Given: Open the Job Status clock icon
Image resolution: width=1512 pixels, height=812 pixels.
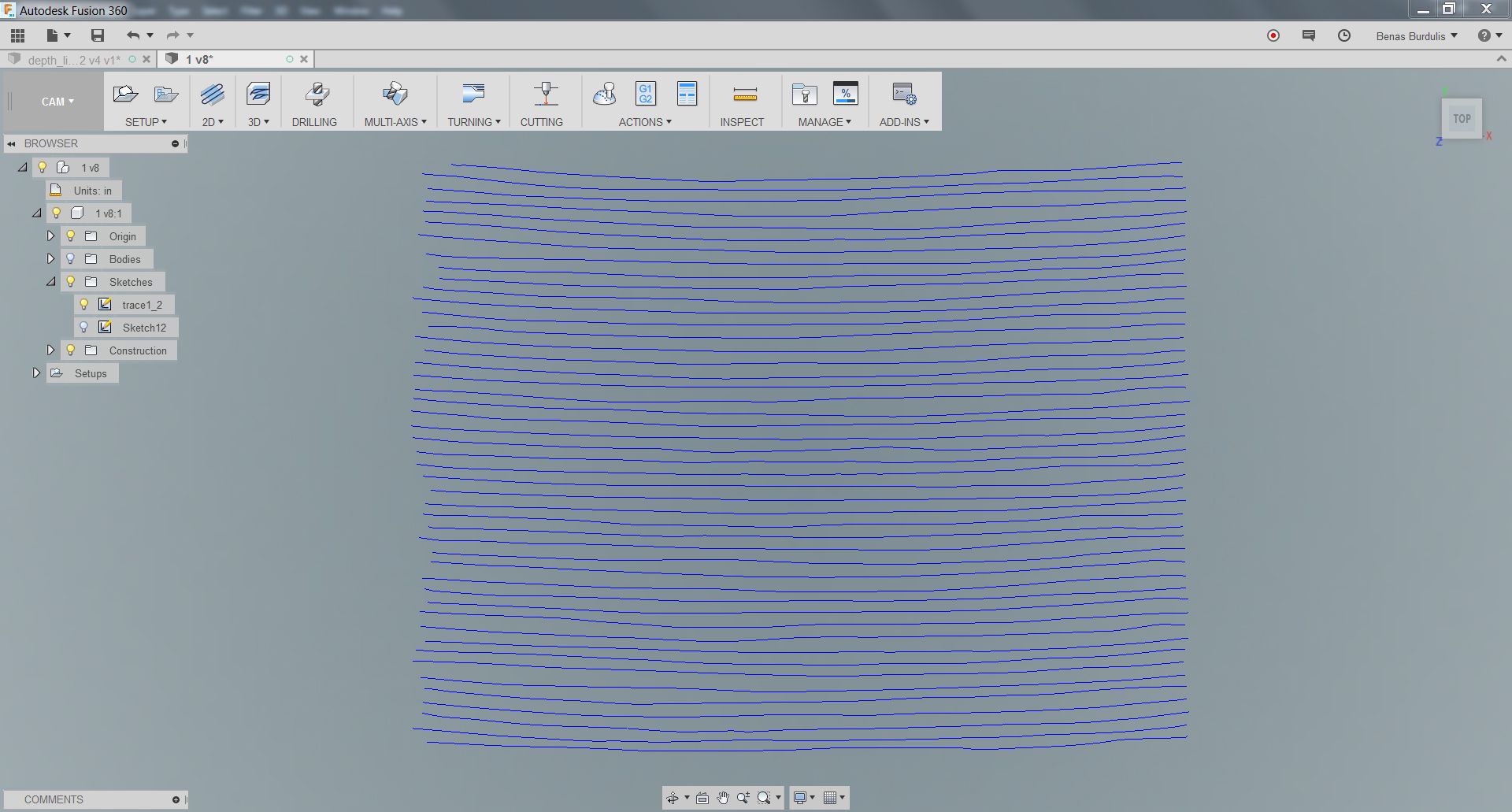Looking at the screenshot, I should (1343, 35).
